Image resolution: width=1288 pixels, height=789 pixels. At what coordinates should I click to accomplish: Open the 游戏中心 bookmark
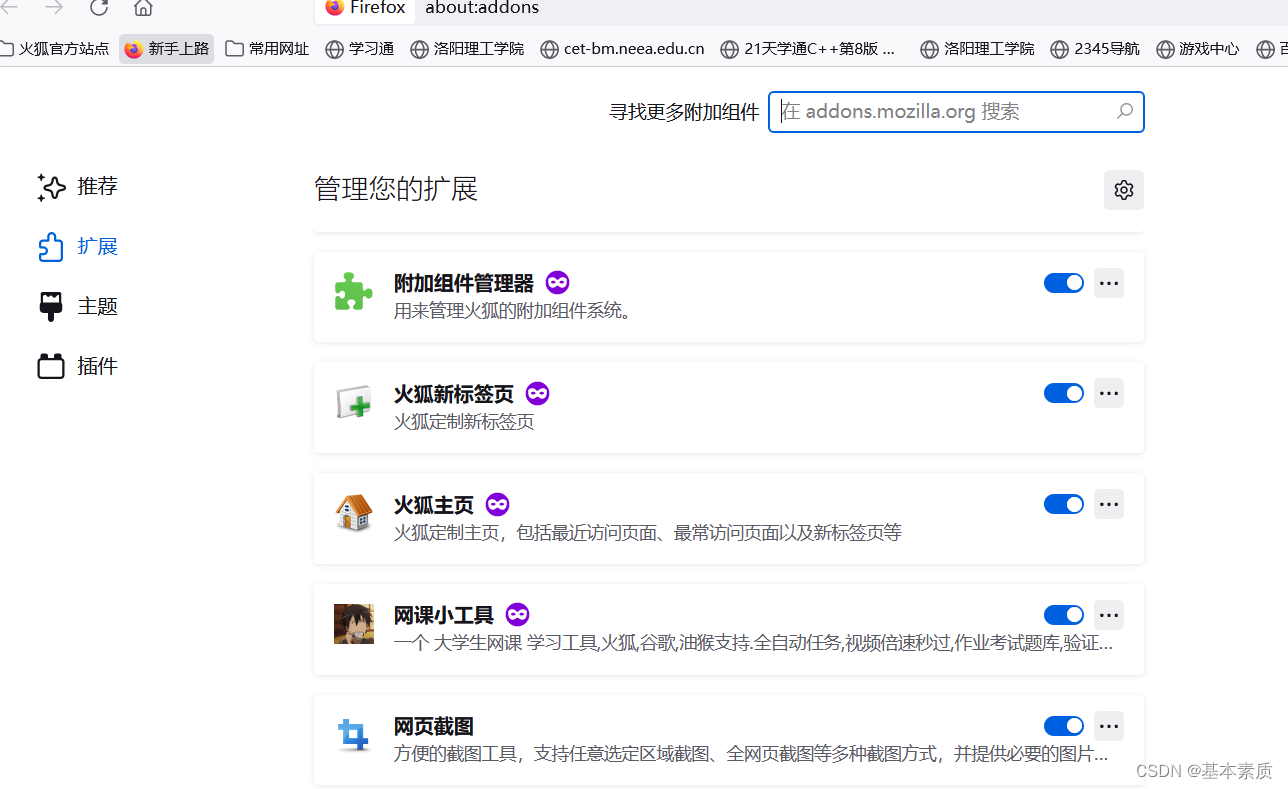(1197, 49)
